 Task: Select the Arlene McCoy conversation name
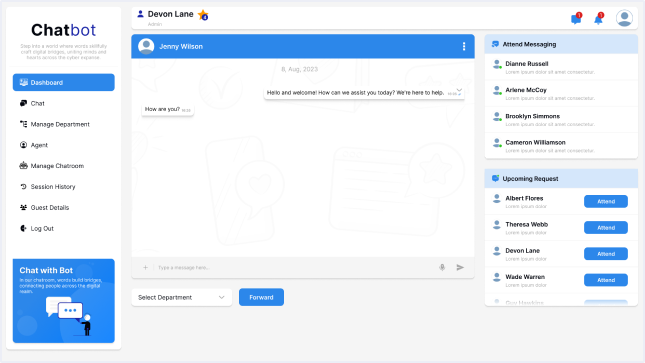(526, 90)
